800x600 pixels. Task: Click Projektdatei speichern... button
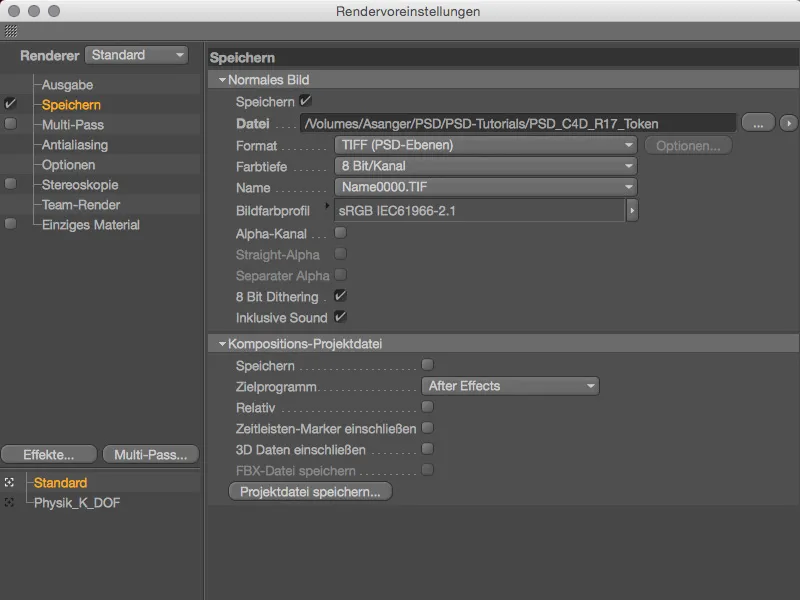[310, 491]
